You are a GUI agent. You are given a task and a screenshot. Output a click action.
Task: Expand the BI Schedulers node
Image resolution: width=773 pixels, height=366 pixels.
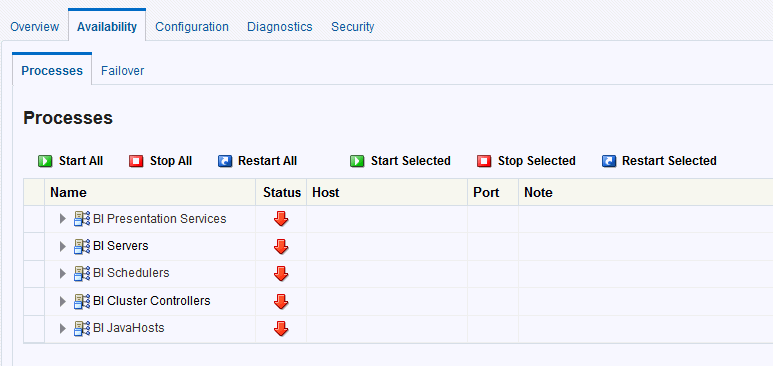pyautogui.click(x=62, y=273)
